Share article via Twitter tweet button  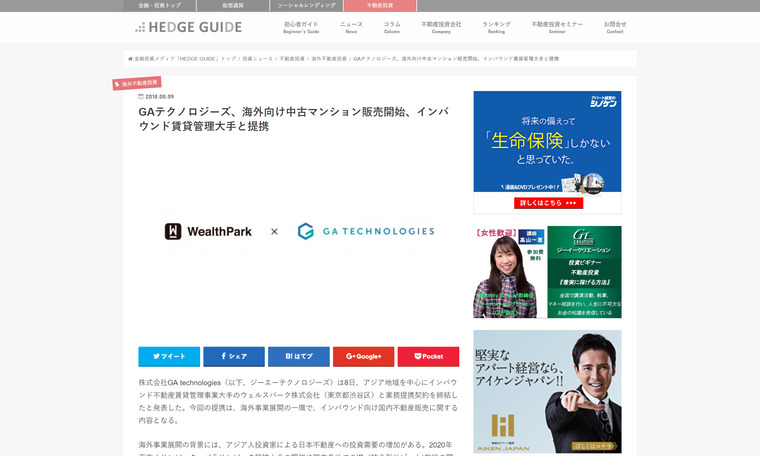pyautogui.click(x=169, y=356)
